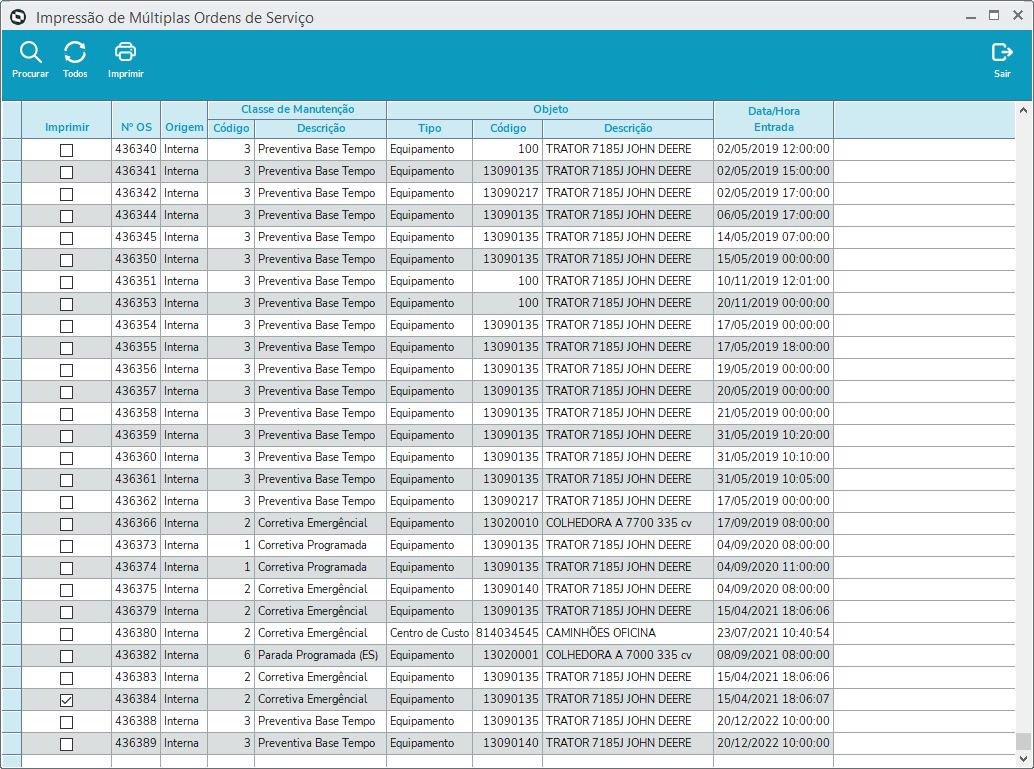Tick print checkbox for OS 436345
Viewport: 1034px width, 769px height.
tap(67, 238)
